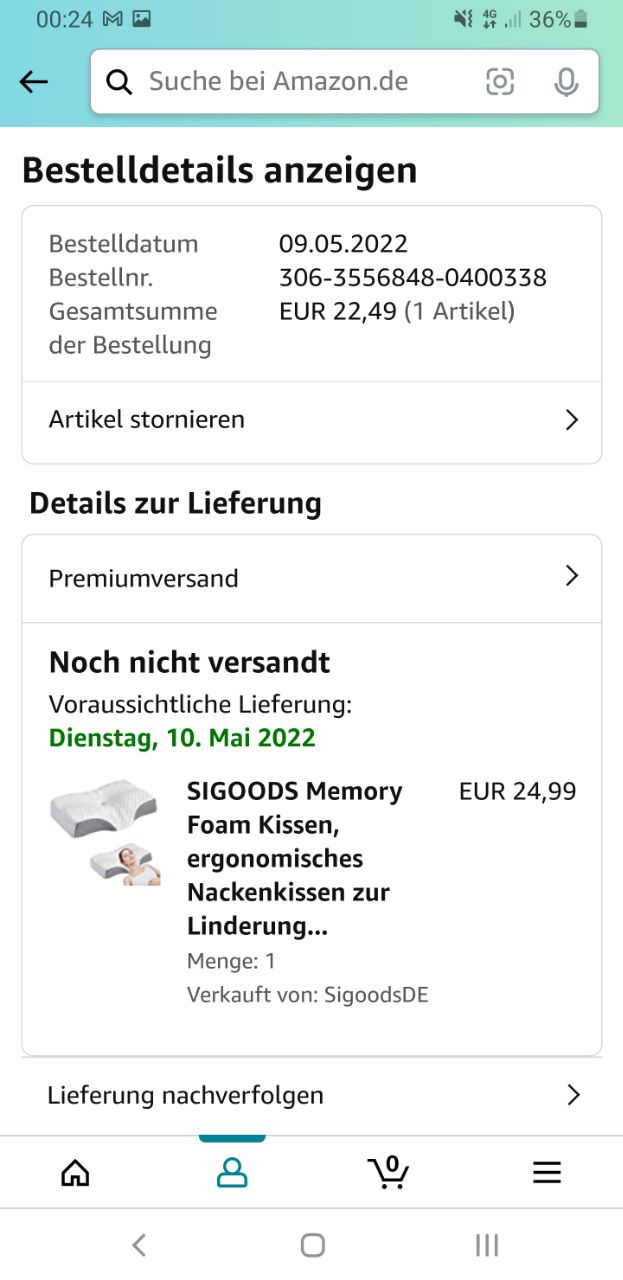Expand the Lieferung nachverfolgen chevron
Screen dimensions: 623x1280
[573, 1095]
